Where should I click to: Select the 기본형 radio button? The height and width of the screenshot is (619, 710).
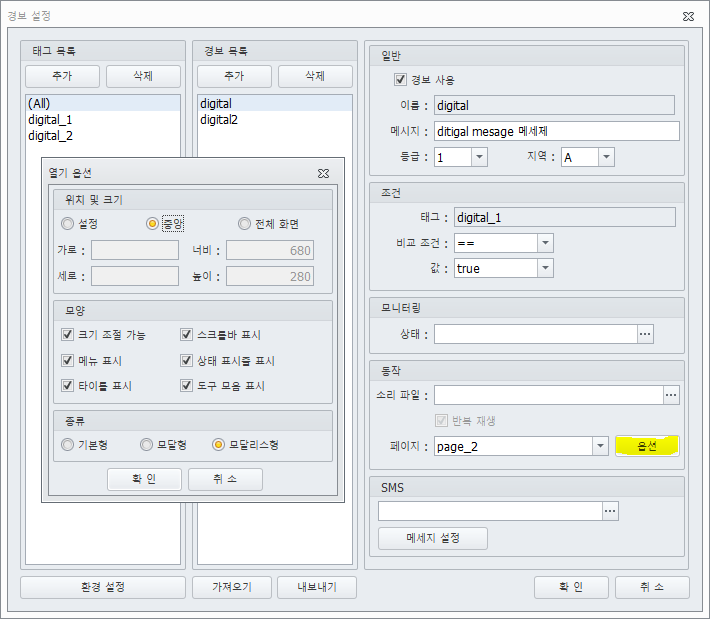pyautogui.click(x=67, y=445)
